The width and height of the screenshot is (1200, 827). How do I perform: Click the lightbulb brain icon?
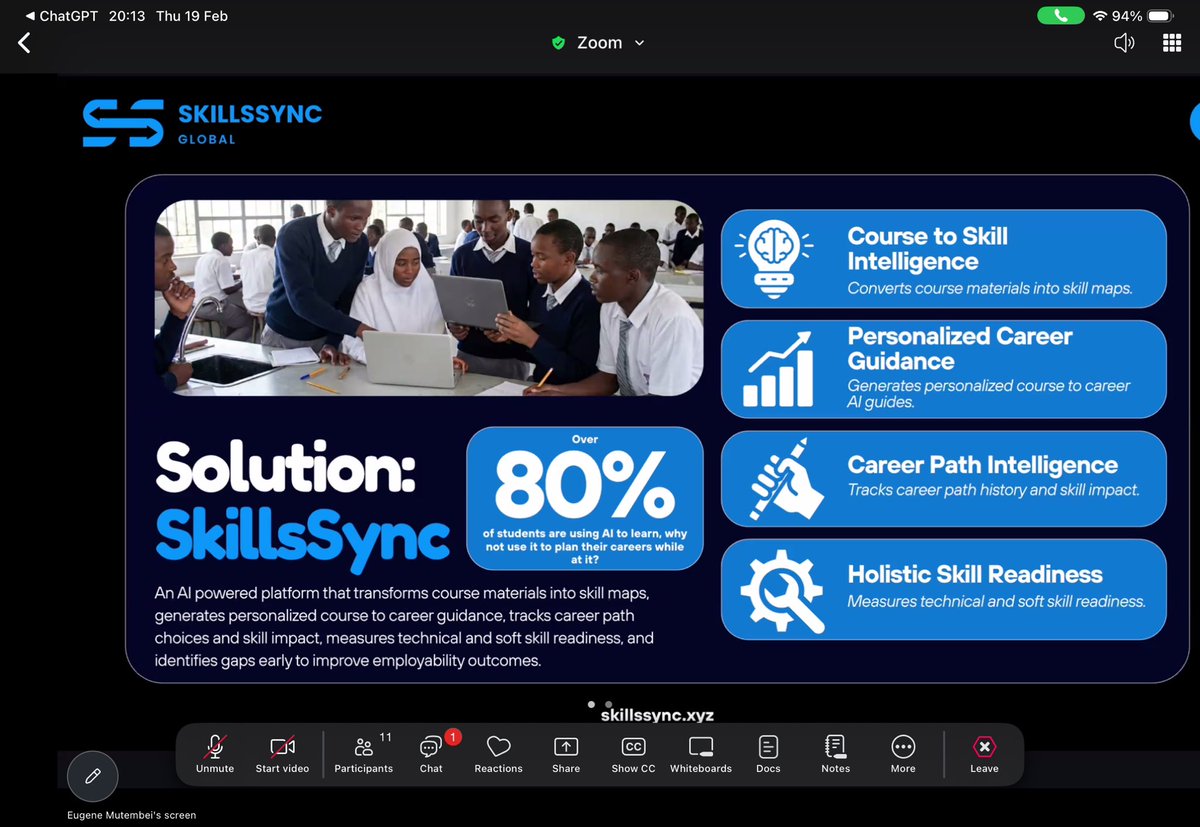click(x=774, y=260)
